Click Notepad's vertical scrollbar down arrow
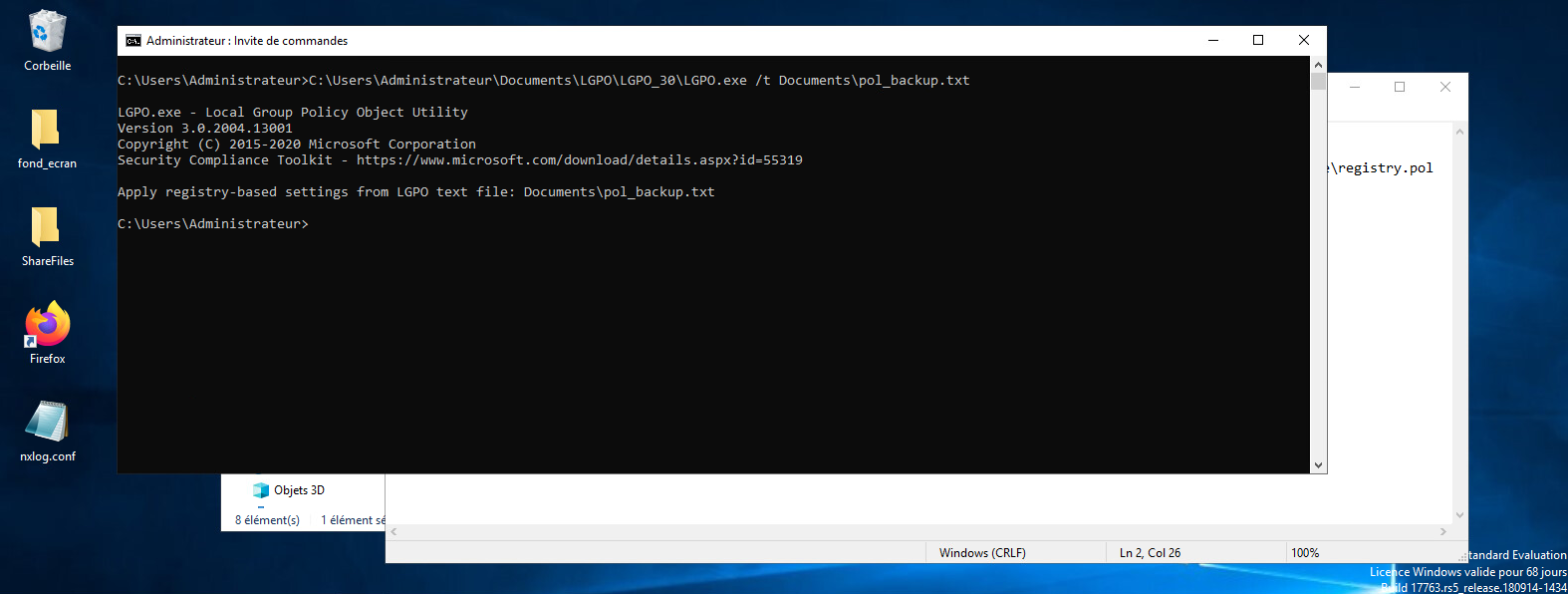This screenshot has height=594, width=1568. [x=1459, y=515]
